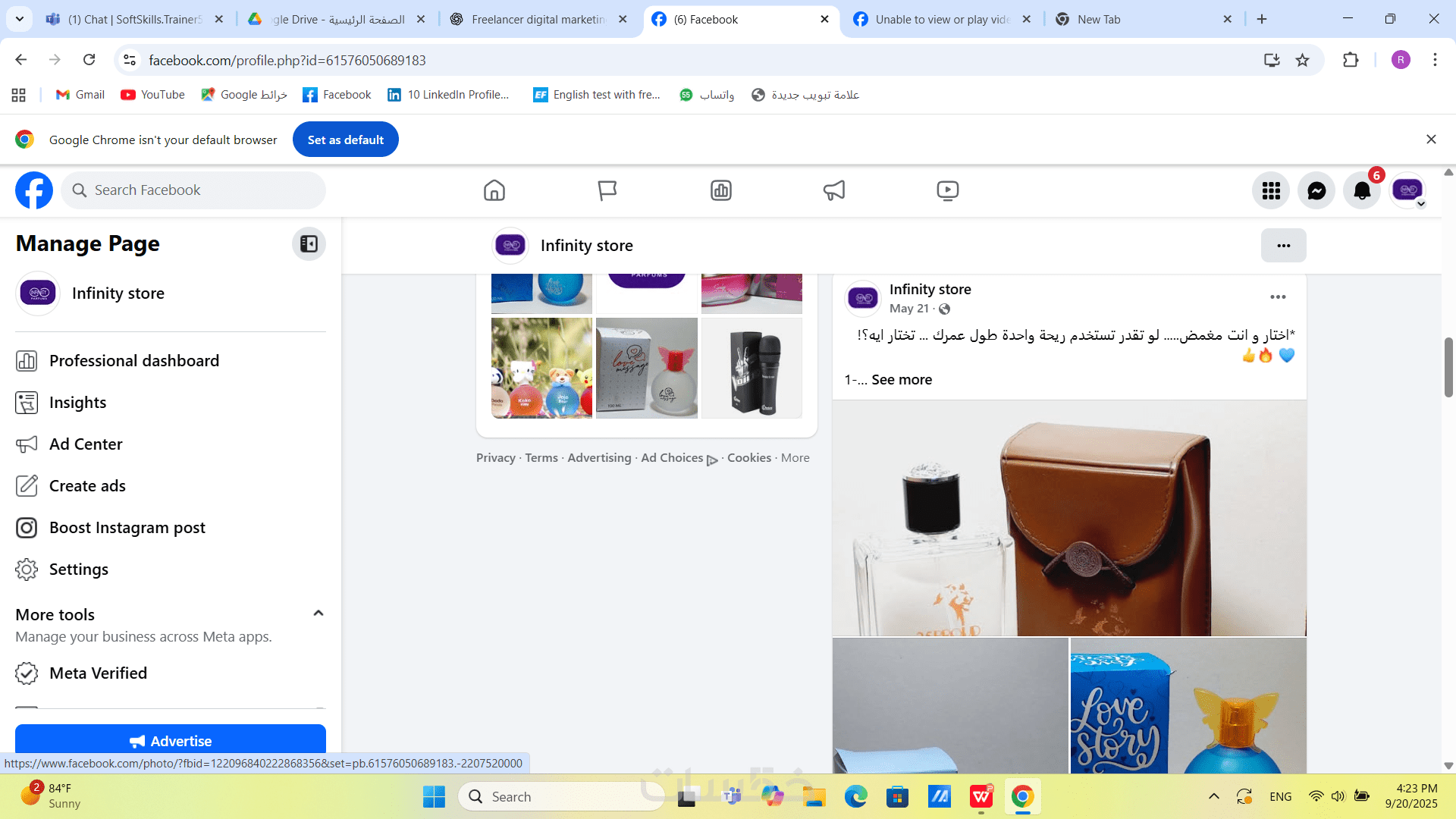Open the Pages flag icon
This screenshot has width=1456, height=819.
607,190
